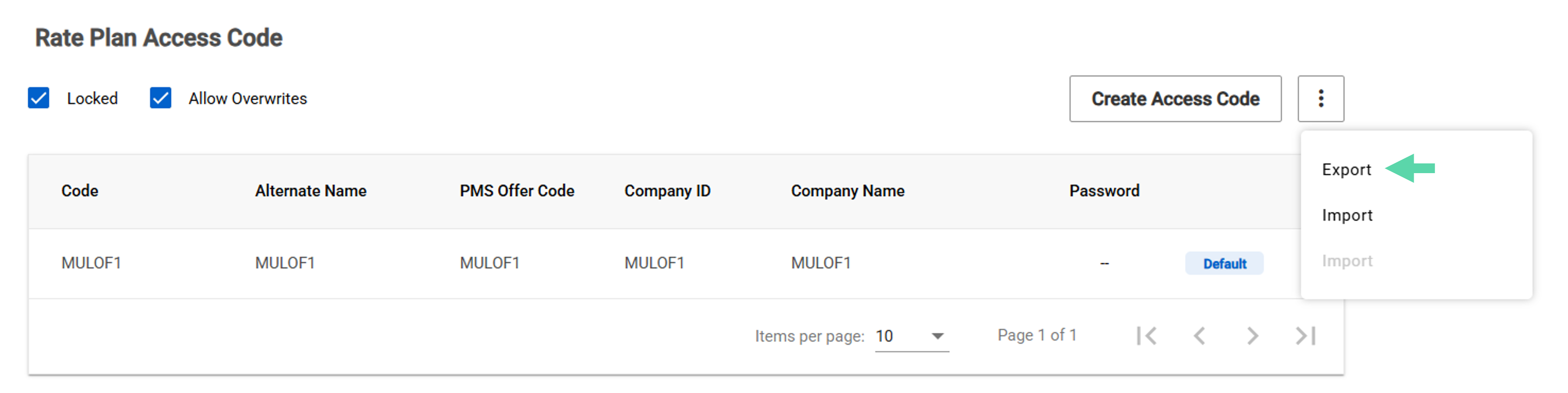This screenshot has width=1568, height=393.
Task: Click the PMS Offer Code column header
Action: [x=517, y=191]
